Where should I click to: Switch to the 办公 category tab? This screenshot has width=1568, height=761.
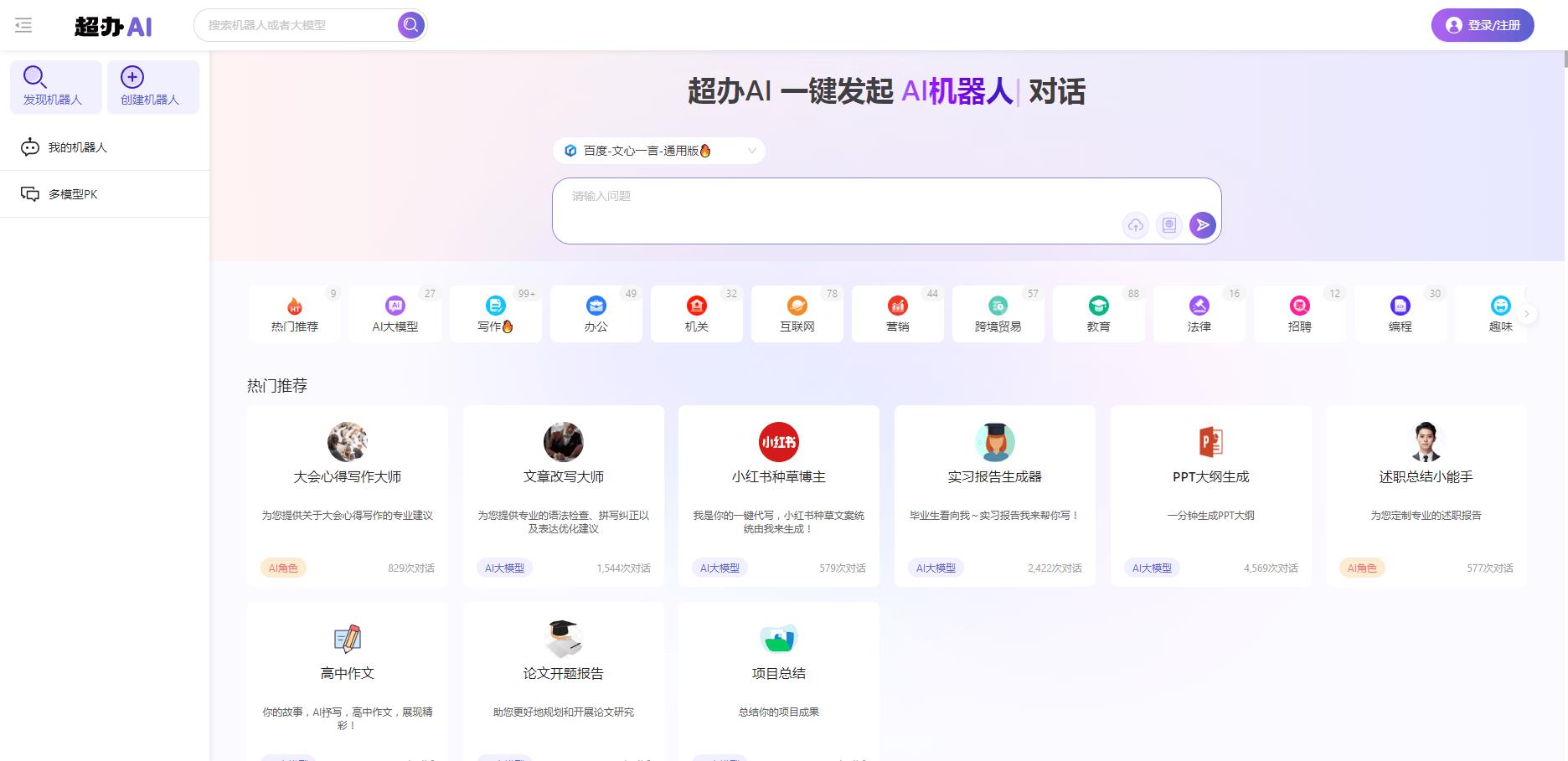596,314
